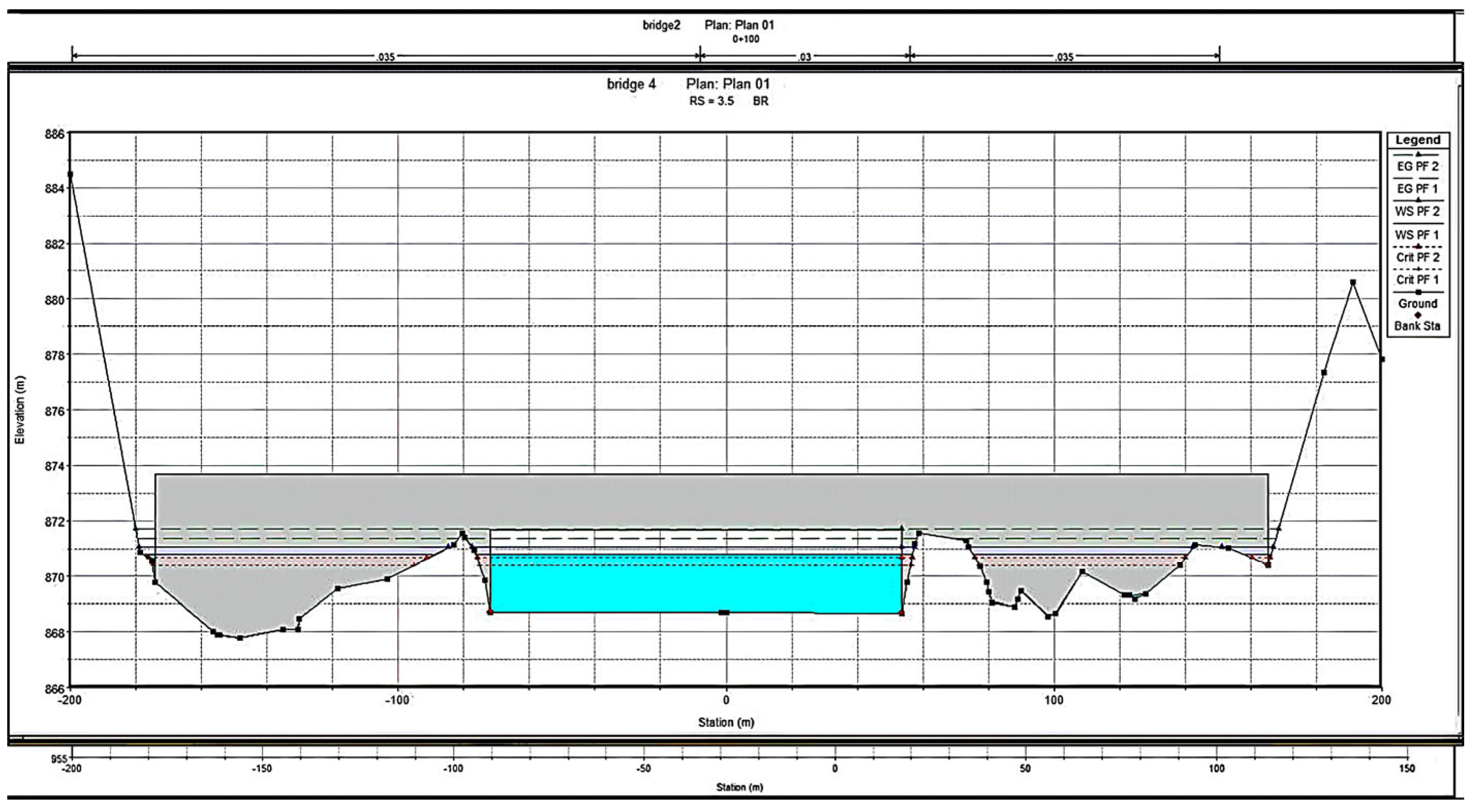This screenshot has width=1474, height=812.
Task: Click the 'RS = 3.5 BR' subtitle
Action: [728, 101]
